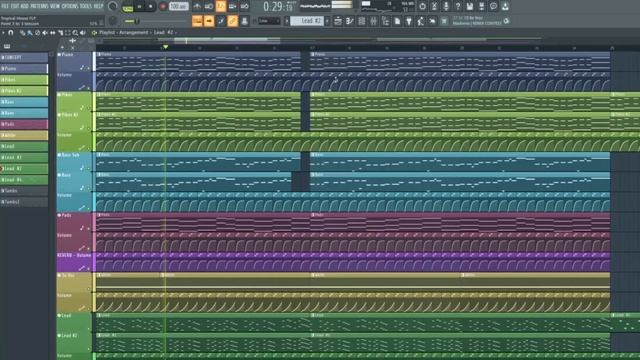This screenshot has height=360, width=640.
Task: Click the song position slider handle
Action: click(137, 21)
